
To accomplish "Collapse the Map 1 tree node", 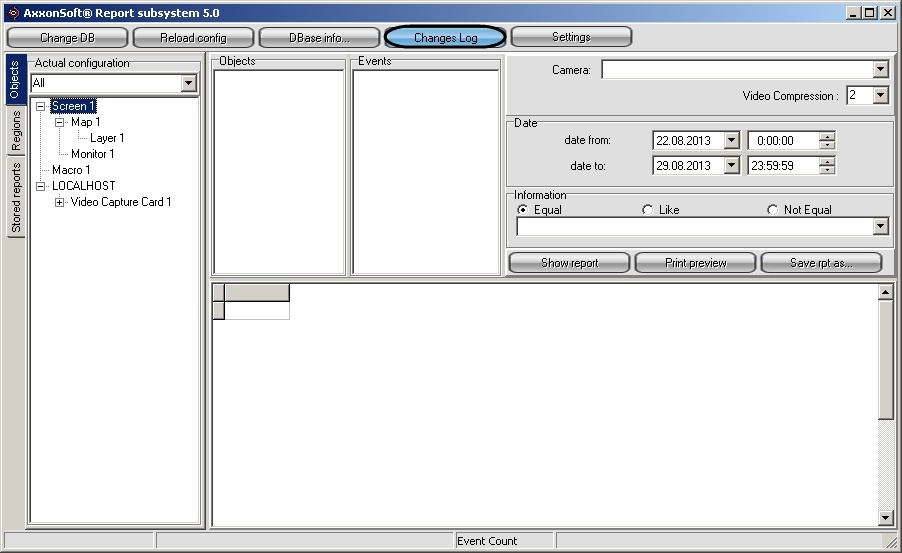I will coord(59,122).
